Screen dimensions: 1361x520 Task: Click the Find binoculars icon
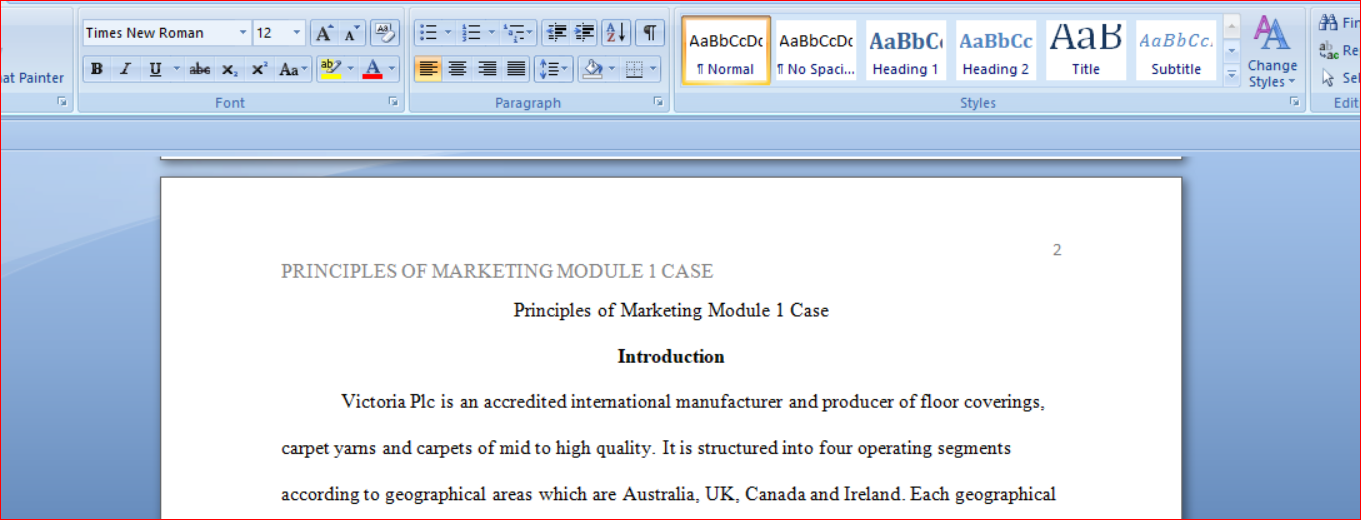pos(1329,23)
